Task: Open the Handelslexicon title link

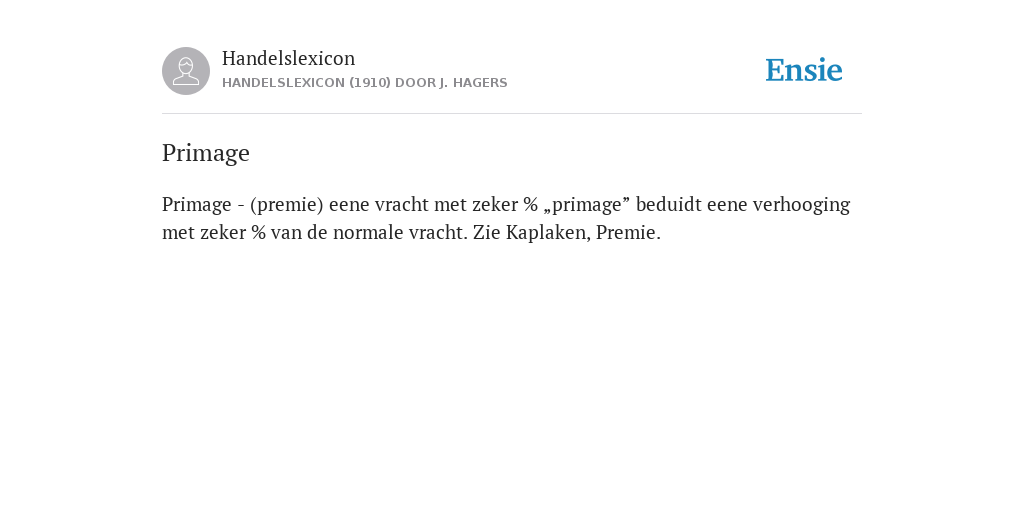Action: click(289, 58)
